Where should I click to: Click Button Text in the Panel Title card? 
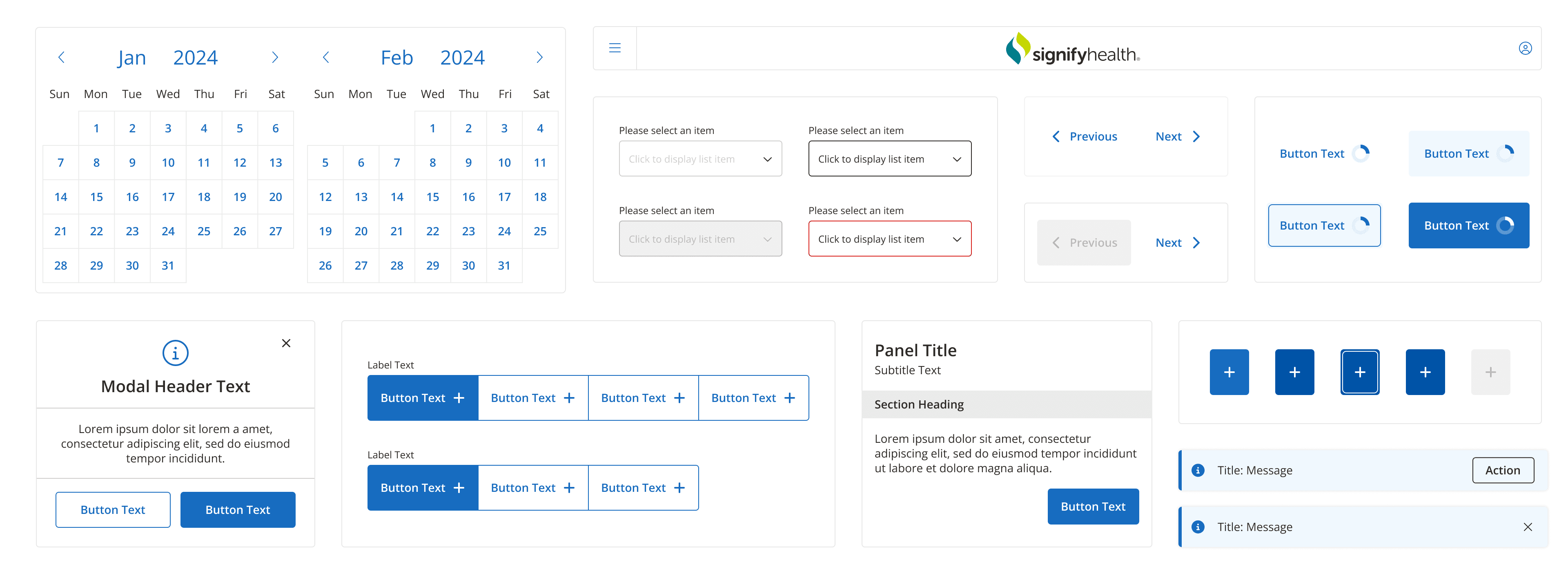point(1093,507)
